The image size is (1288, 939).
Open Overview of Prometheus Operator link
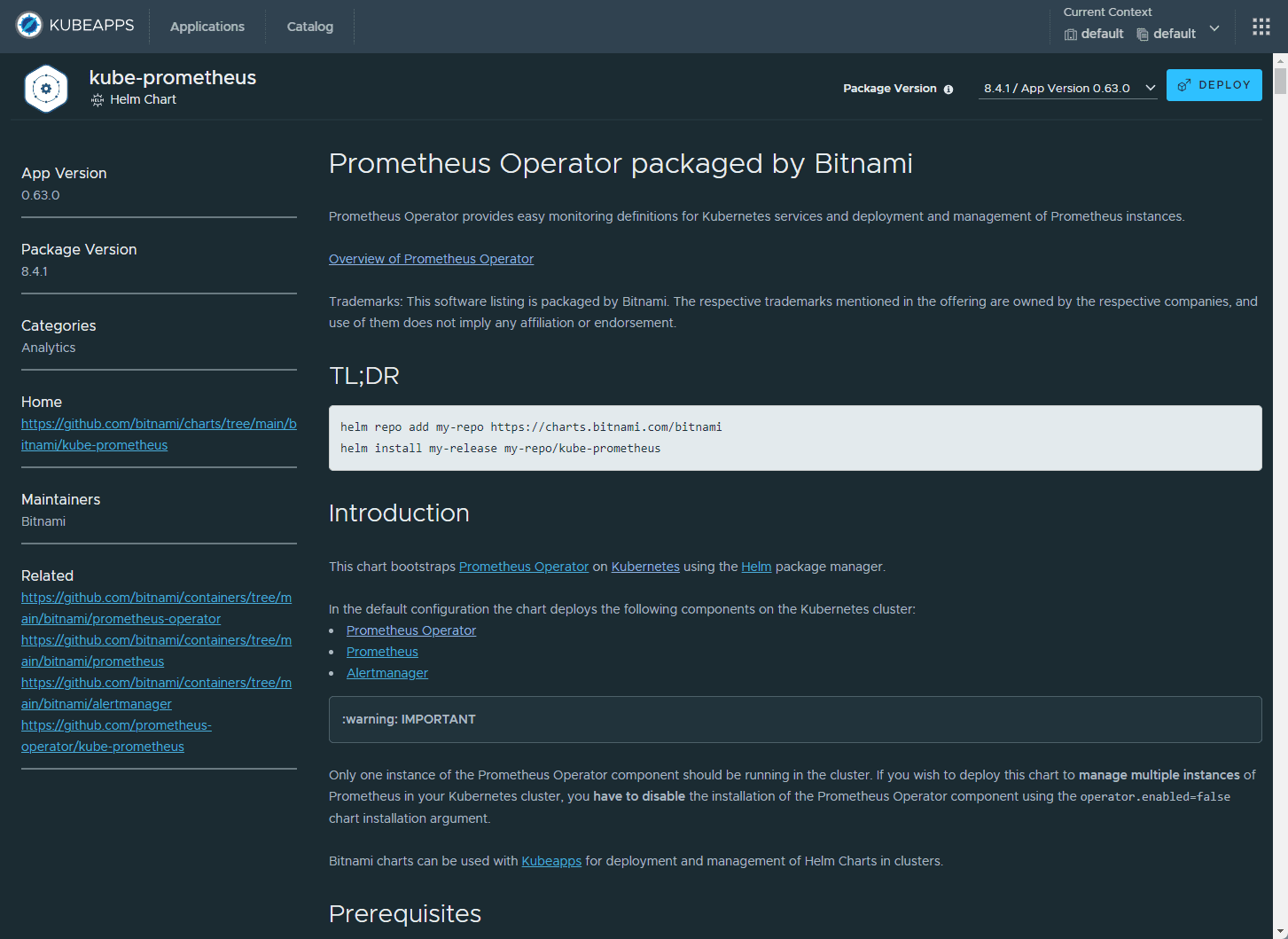pyautogui.click(x=431, y=259)
